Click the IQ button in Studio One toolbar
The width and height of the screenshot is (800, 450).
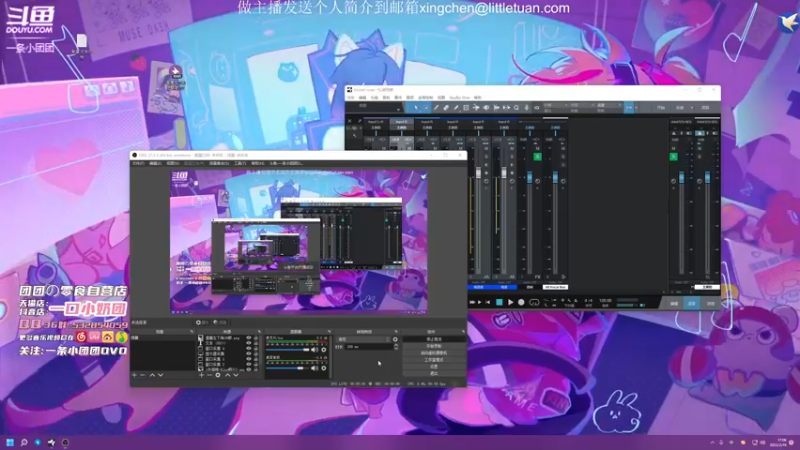click(537, 108)
